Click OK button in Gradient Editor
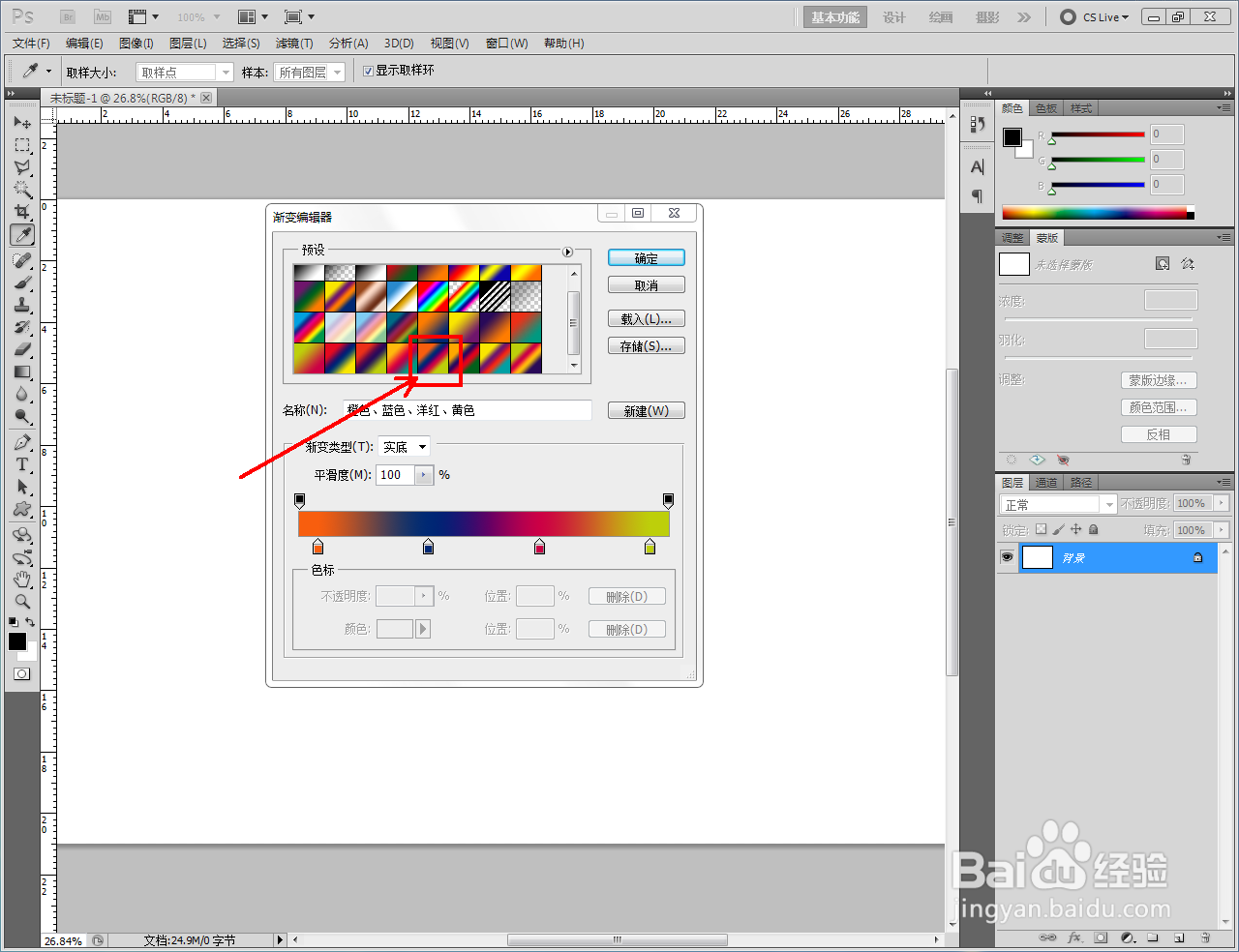This screenshot has height=952, width=1239. tap(647, 258)
